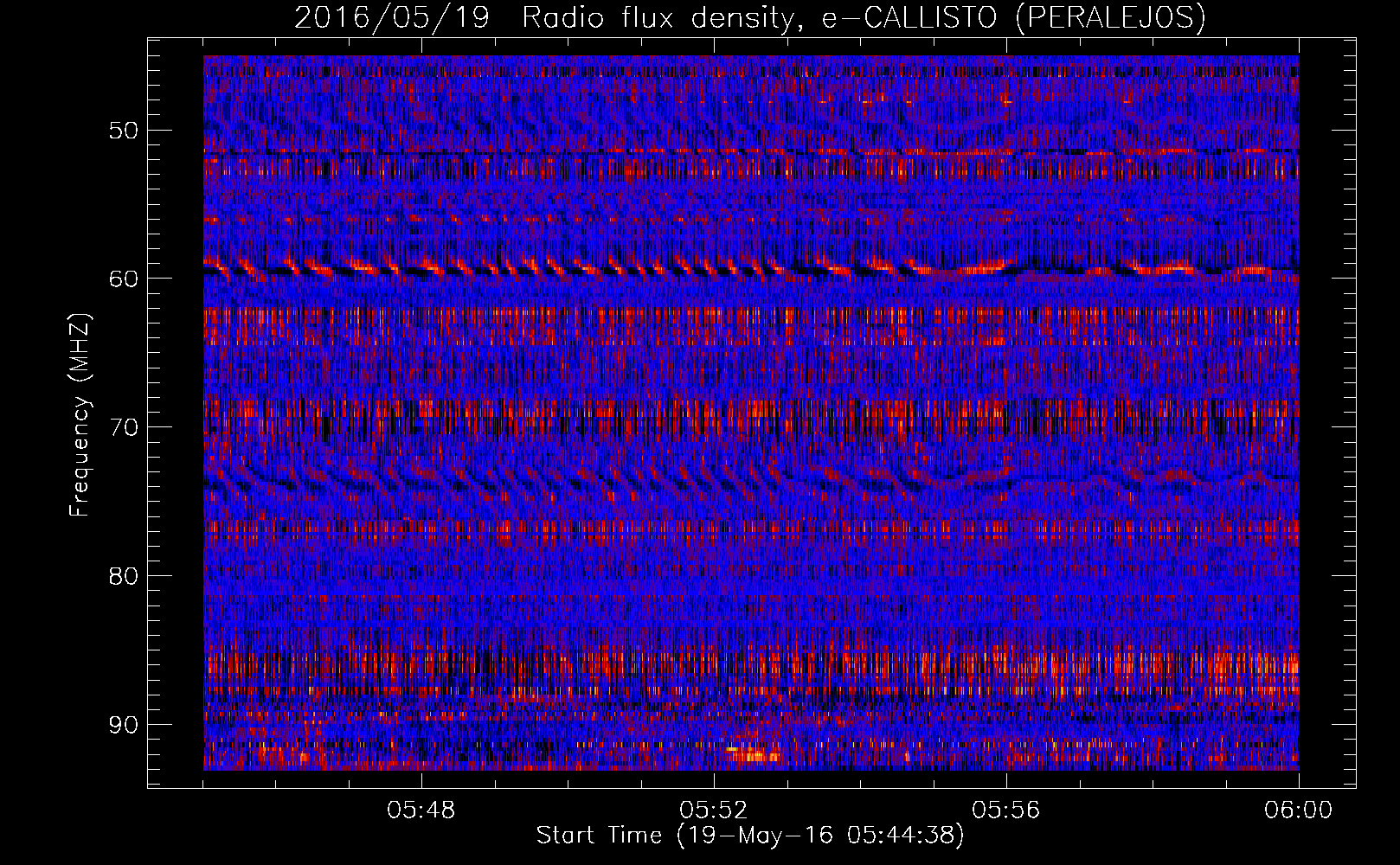Click the 80 frequency tick label
1400x865 pixels.
(124, 576)
